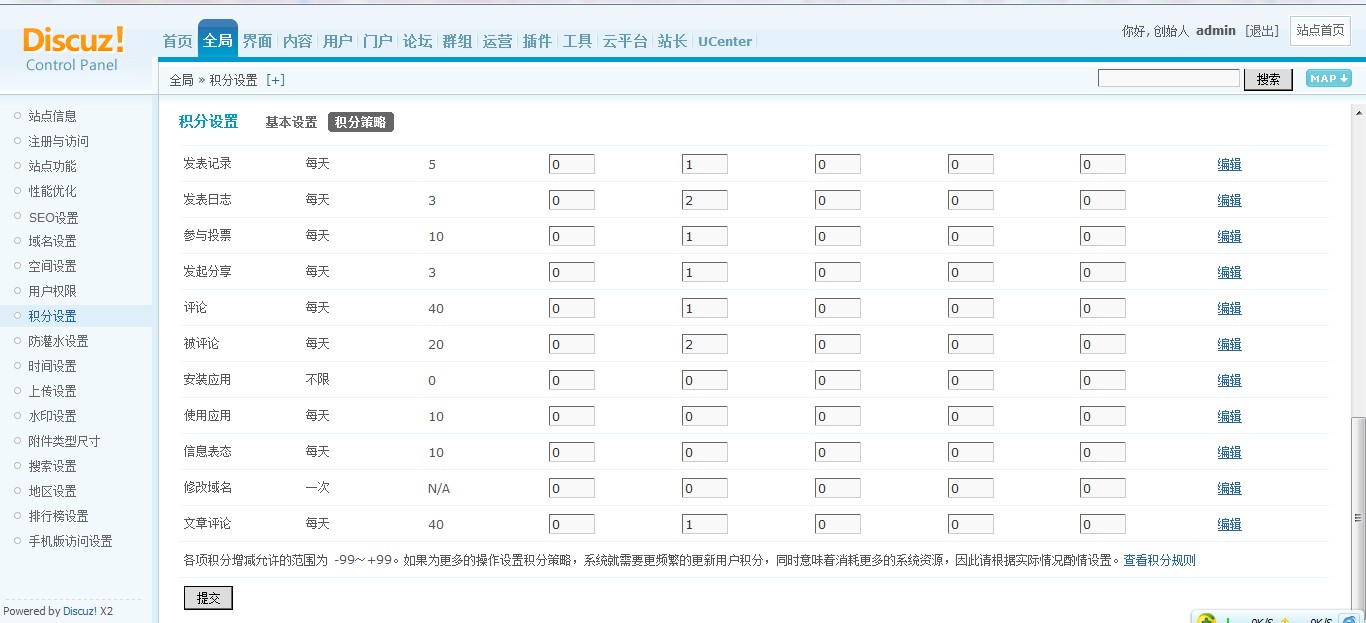Open SEO设置 in the sidebar
This screenshot has width=1366, height=623.
click(53, 217)
